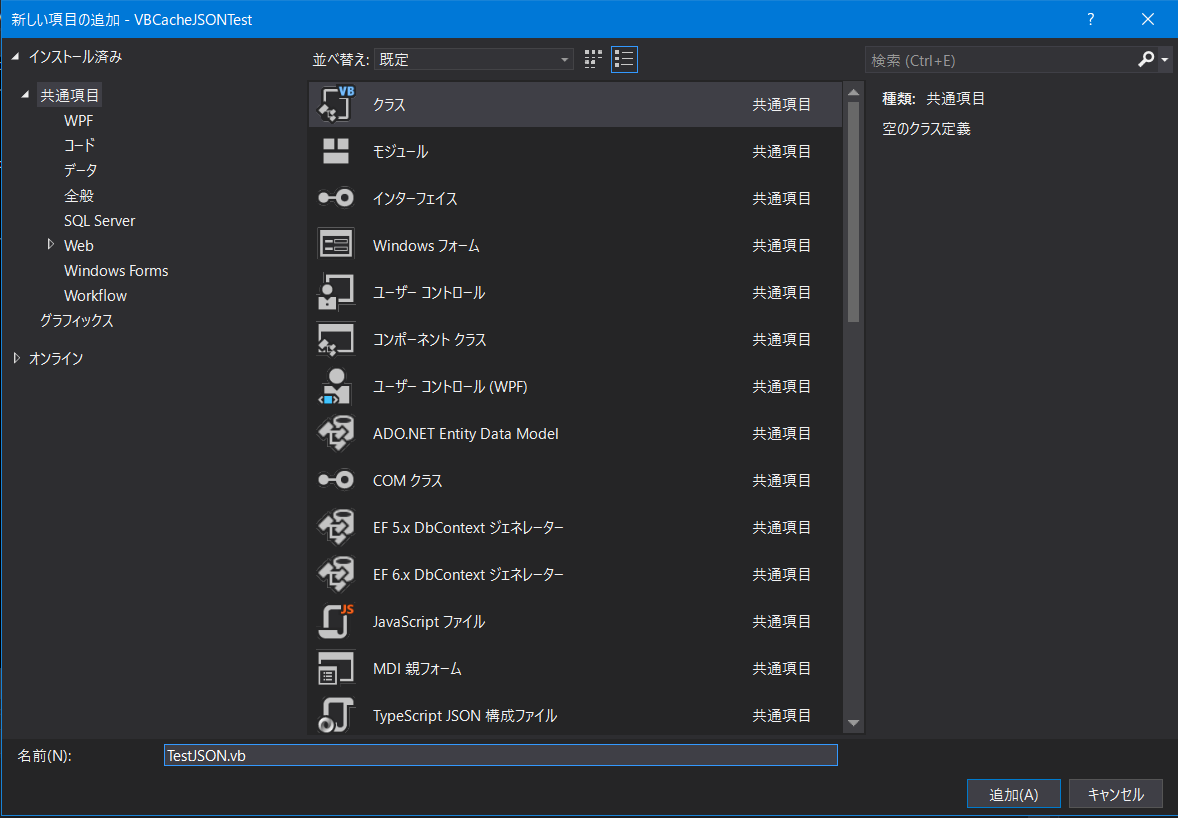This screenshot has height=818, width=1178.
Task: Click the help question mark icon
Action: tap(1090, 19)
